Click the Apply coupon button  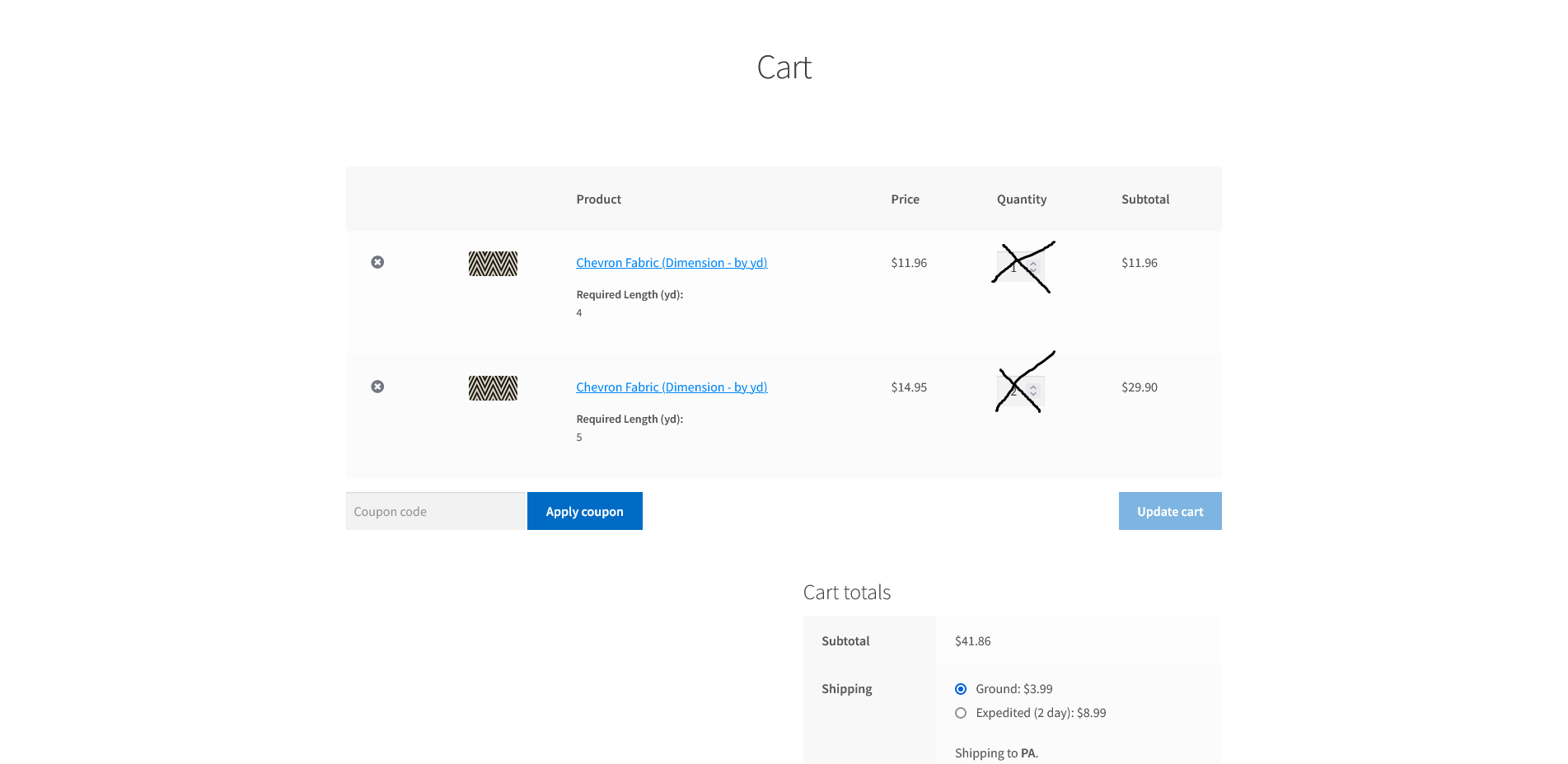pos(585,511)
